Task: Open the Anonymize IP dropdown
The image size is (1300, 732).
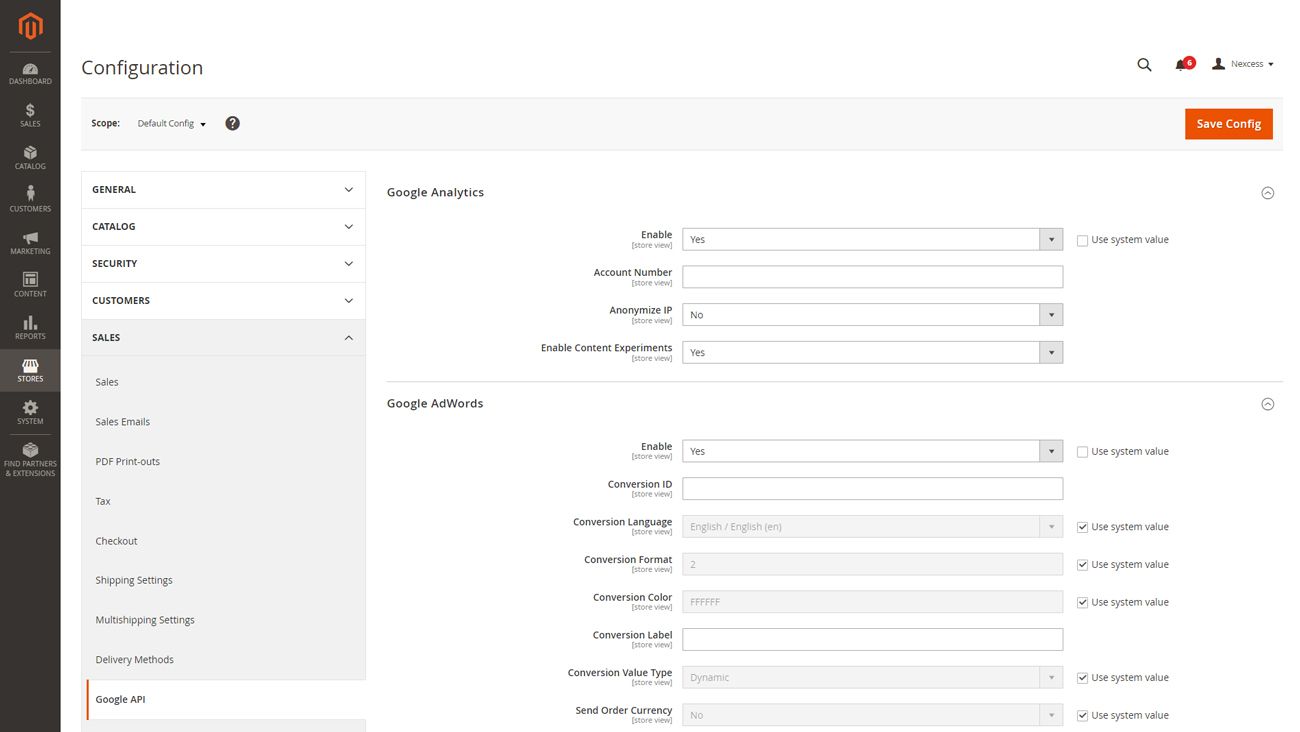Action: pos(1051,314)
